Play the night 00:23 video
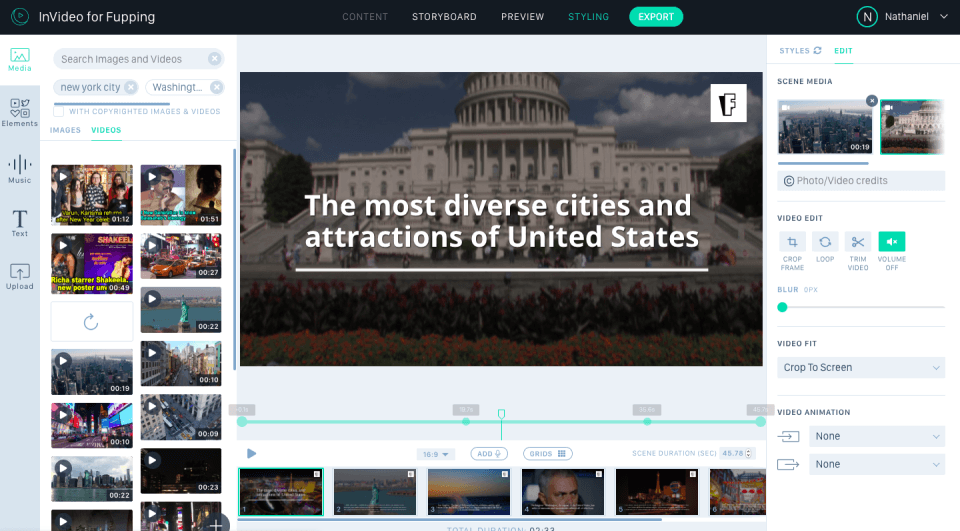Viewport: 960px width, 531px height. (152, 461)
